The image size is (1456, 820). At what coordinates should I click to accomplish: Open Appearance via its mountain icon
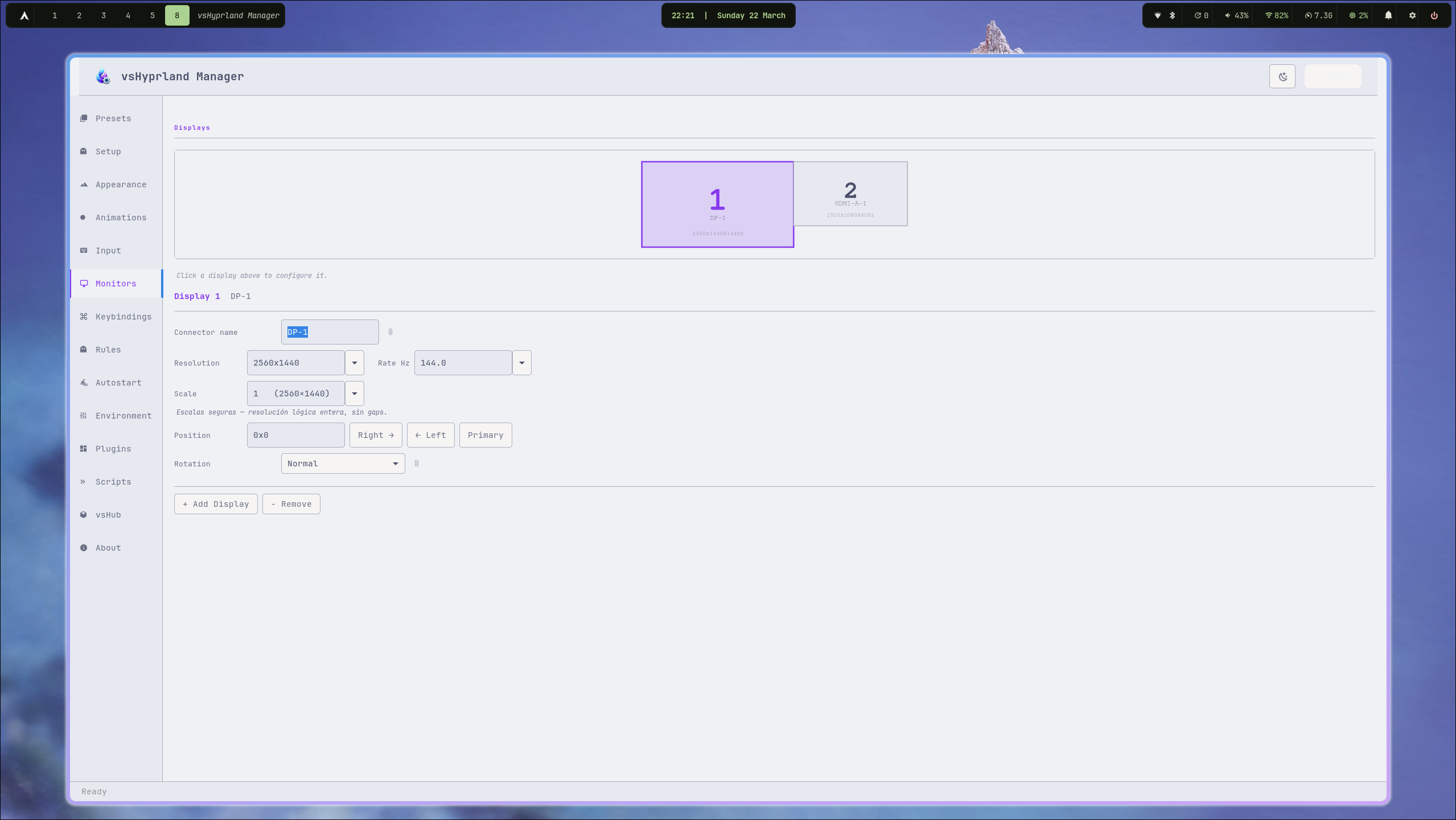click(84, 184)
